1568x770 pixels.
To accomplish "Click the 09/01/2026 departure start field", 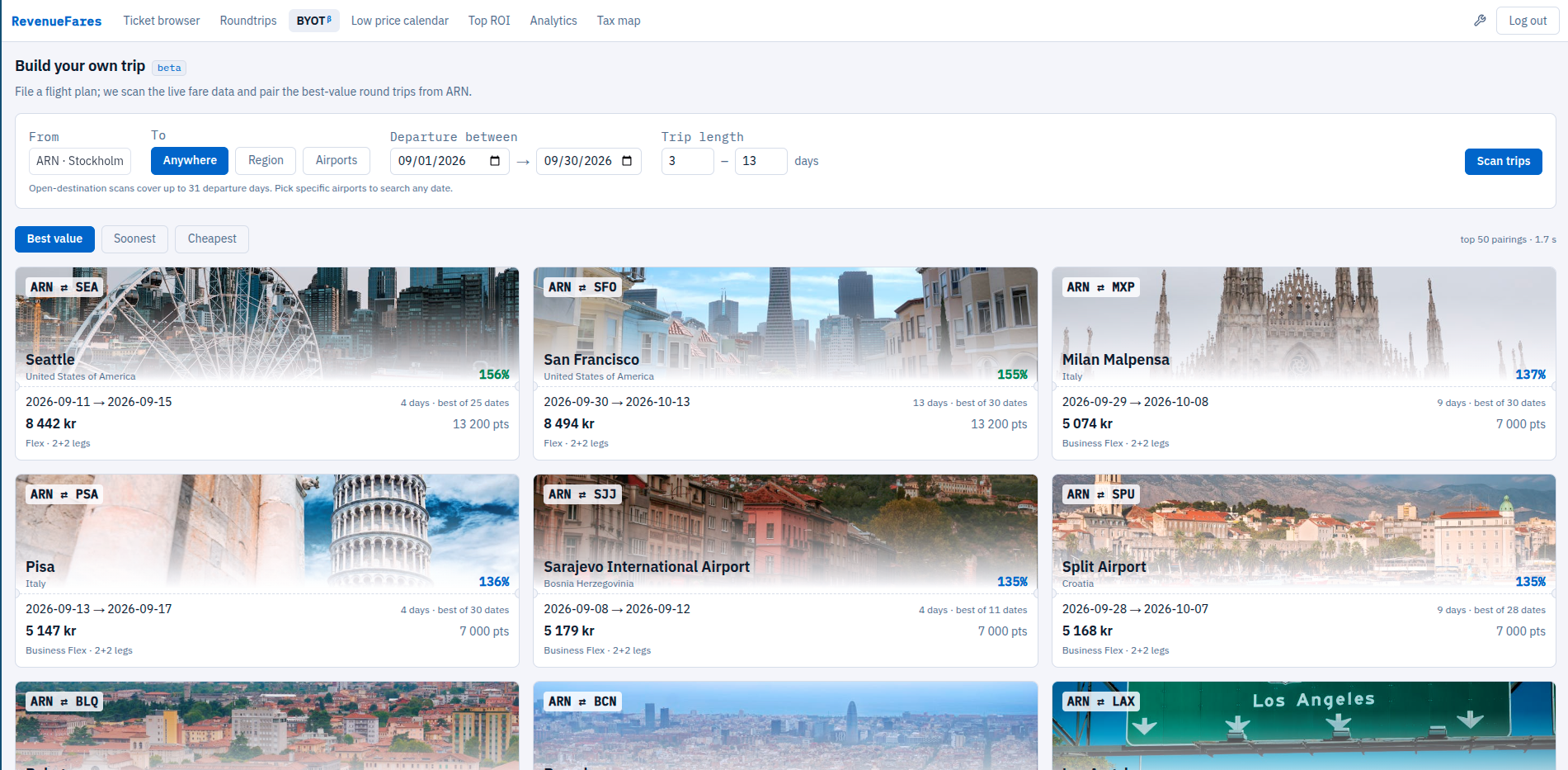I will click(x=450, y=161).
